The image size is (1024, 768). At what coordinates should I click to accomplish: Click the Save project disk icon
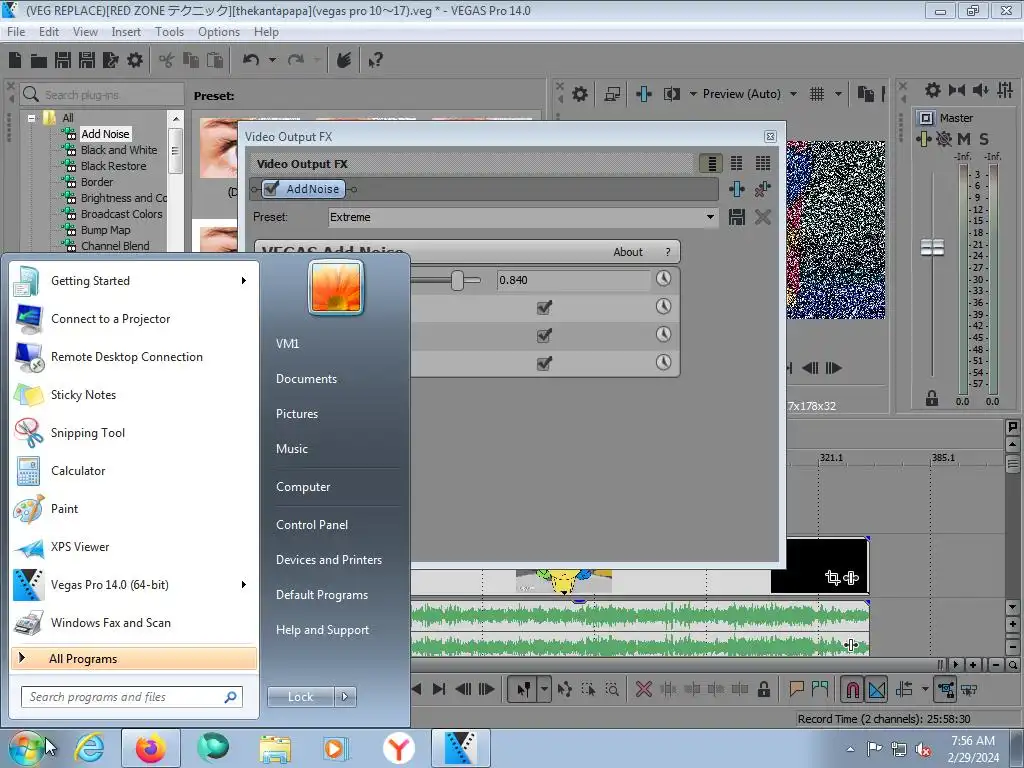[63, 60]
